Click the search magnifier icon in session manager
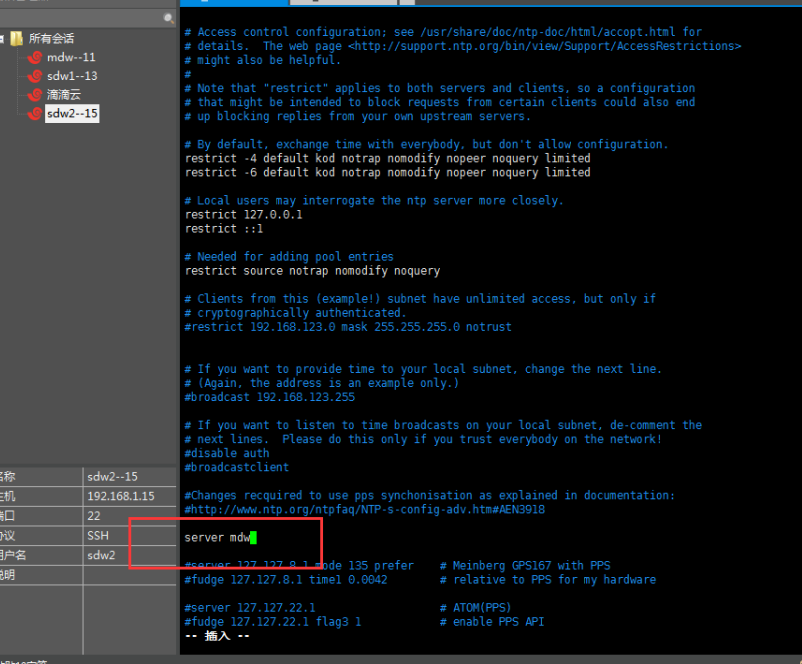 pyautogui.click(x=168, y=19)
